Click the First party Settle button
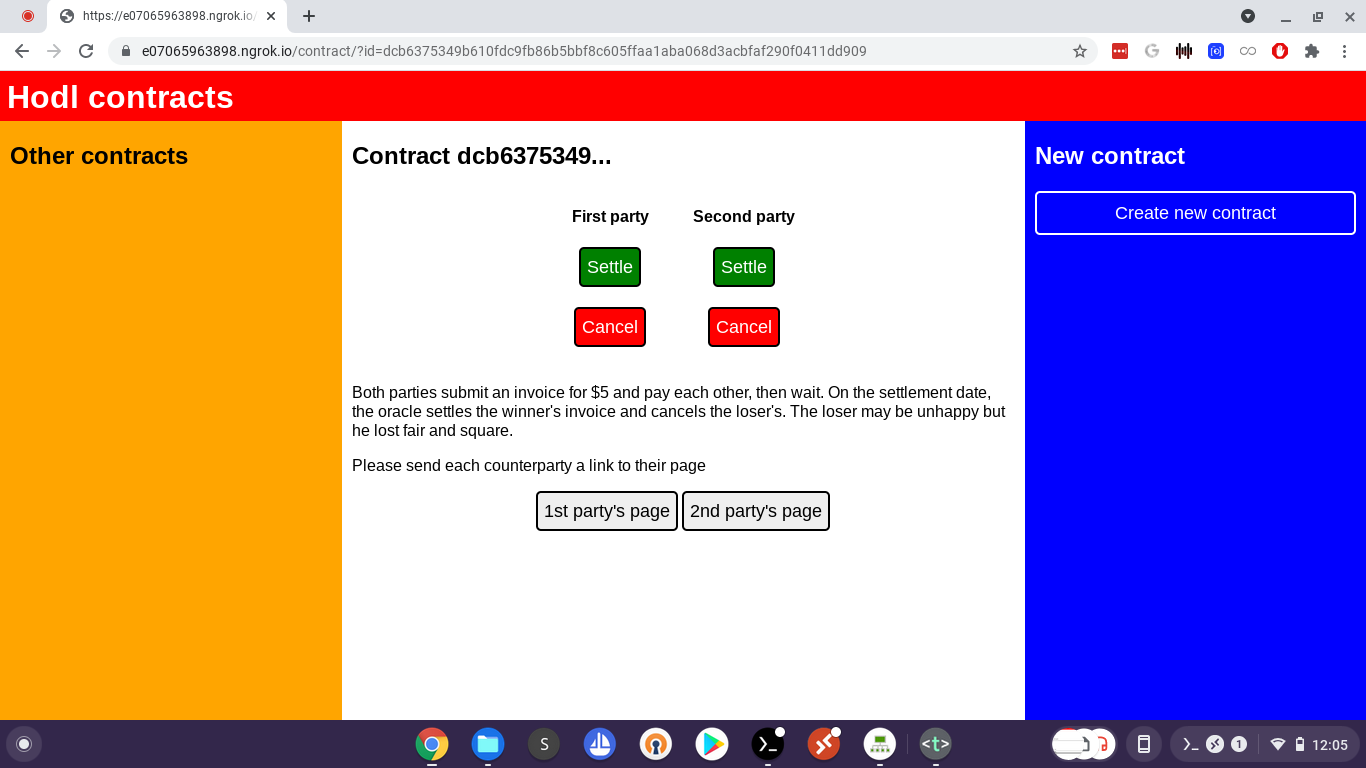The image size is (1366, 768). tap(610, 267)
